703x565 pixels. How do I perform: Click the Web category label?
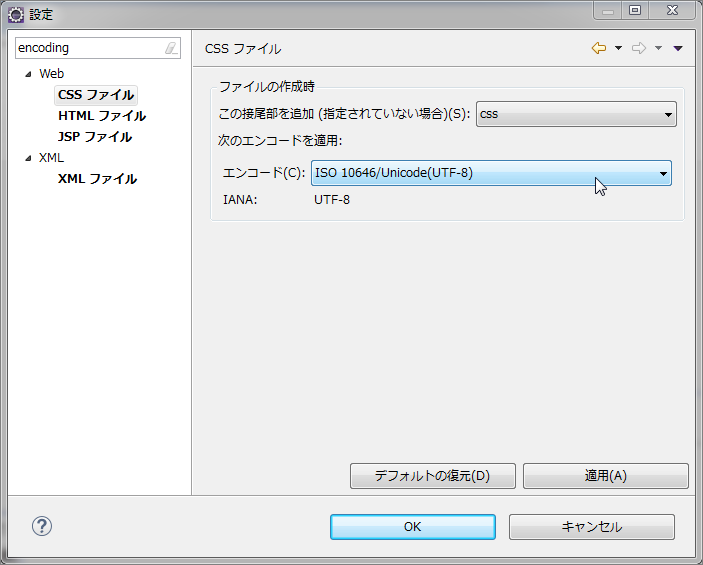(x=52, y=74)
